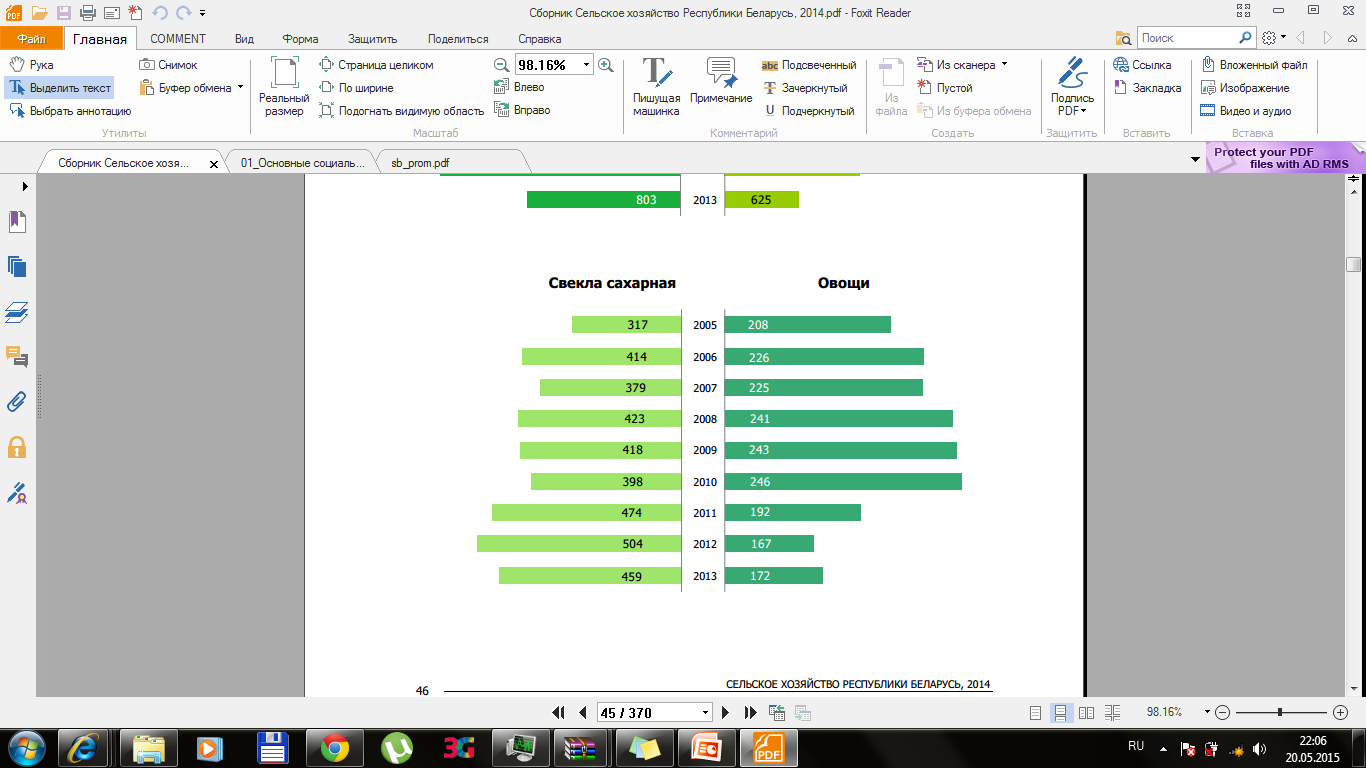Open the settings gear dropdown near search

[x=1273, y=38]
